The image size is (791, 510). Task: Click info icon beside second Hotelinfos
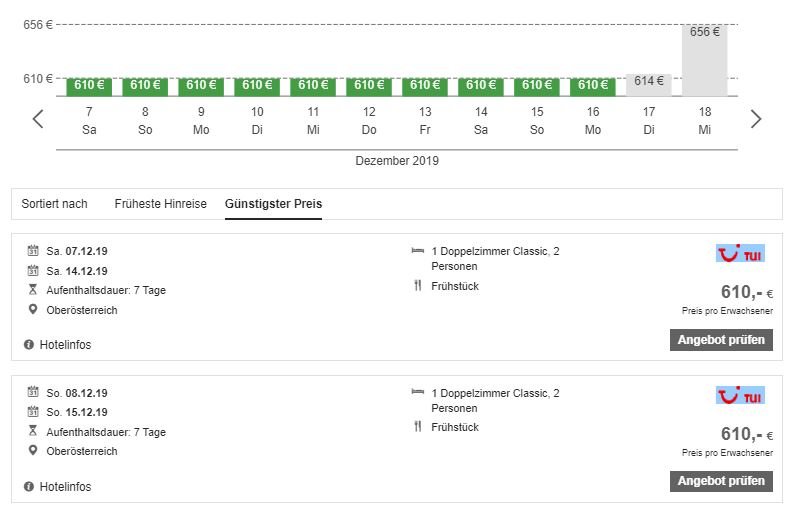(29, 487)
